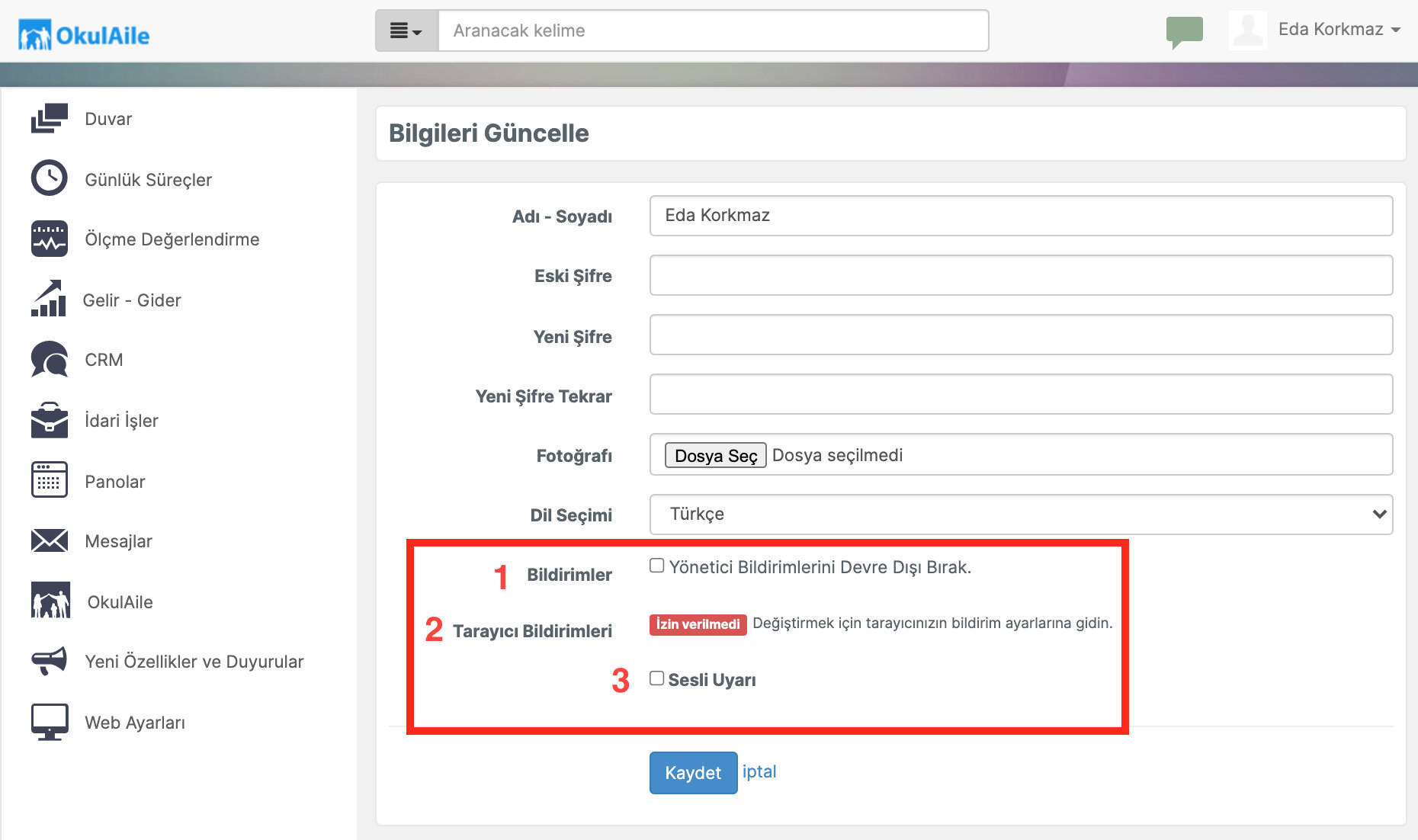Open the Web Ayarları monitor icon
The image size is (1418, 840).
point(50,722)
